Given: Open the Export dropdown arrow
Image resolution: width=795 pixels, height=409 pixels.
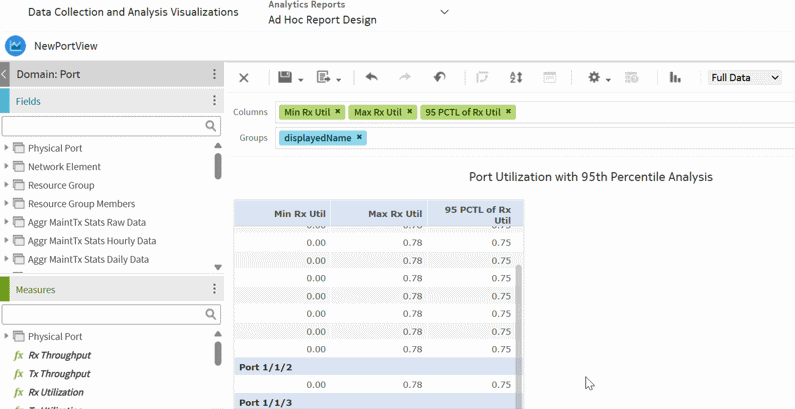Looking at the screenshot, I should (x=339, y=80).
